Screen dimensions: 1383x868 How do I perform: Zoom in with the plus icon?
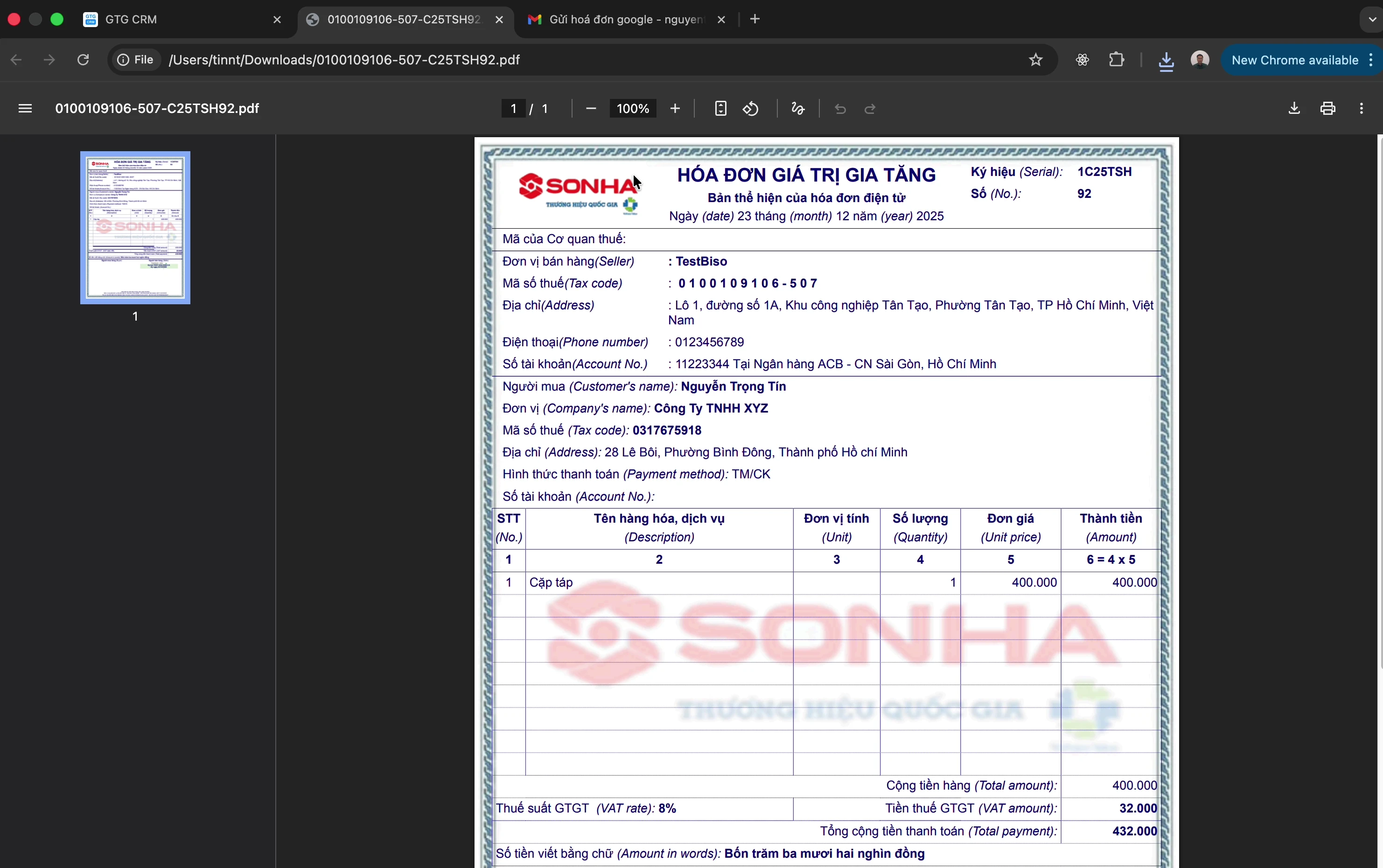(676, 108)
